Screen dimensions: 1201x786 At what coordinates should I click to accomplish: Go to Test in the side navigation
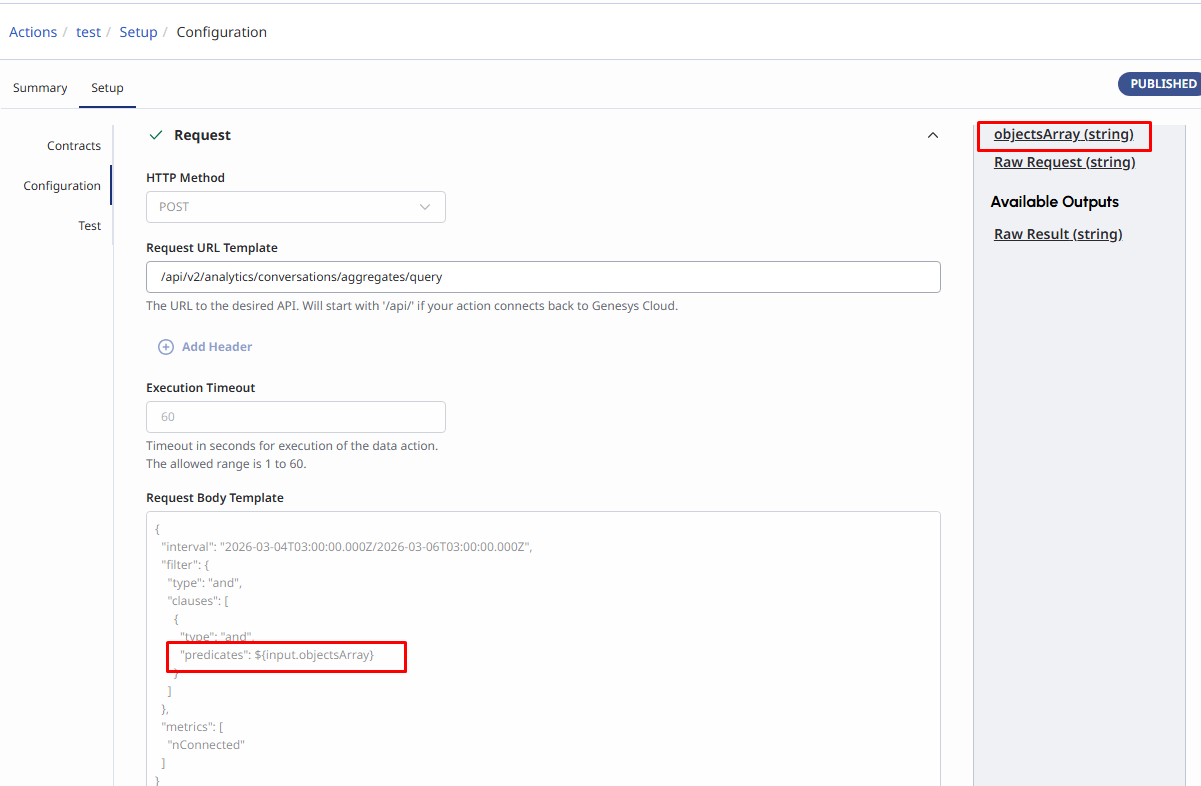pyautogui.click(x=90, y=226)
